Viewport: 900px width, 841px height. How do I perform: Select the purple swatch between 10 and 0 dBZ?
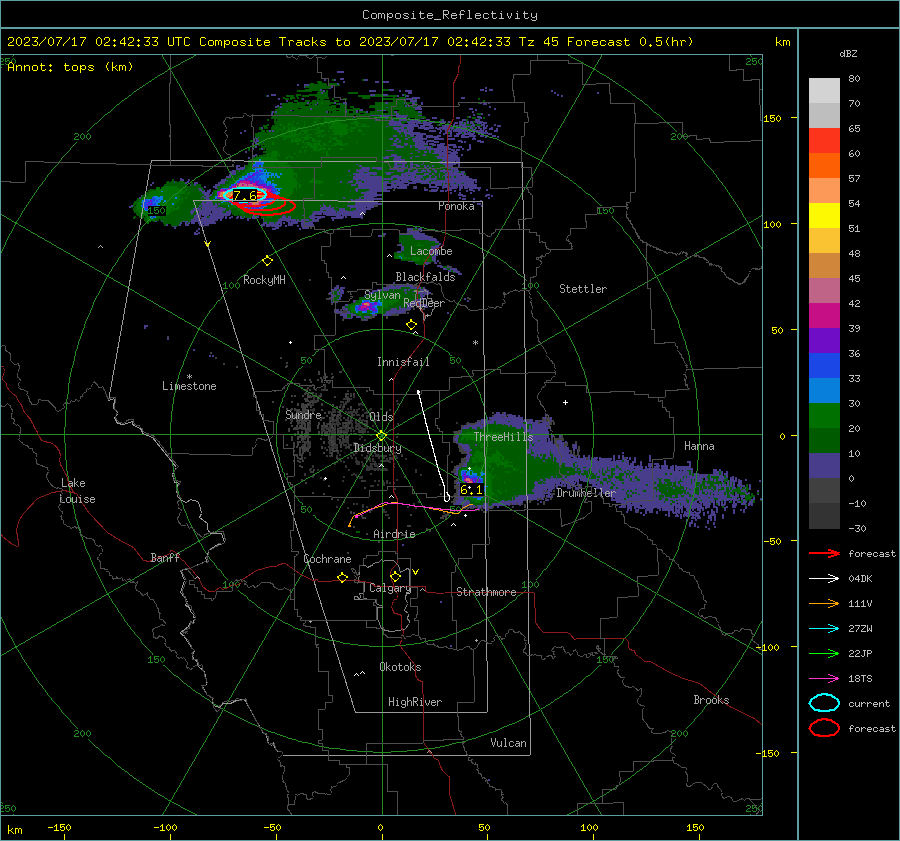click(824, 466)
